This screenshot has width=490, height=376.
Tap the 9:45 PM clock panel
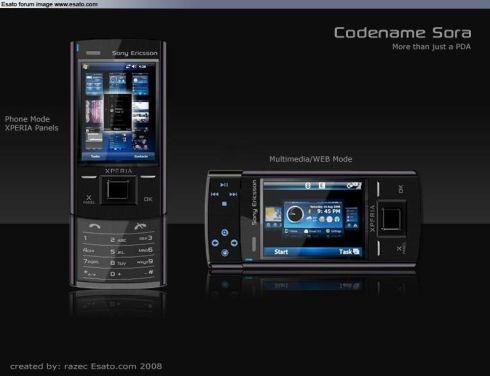(313, 218)
